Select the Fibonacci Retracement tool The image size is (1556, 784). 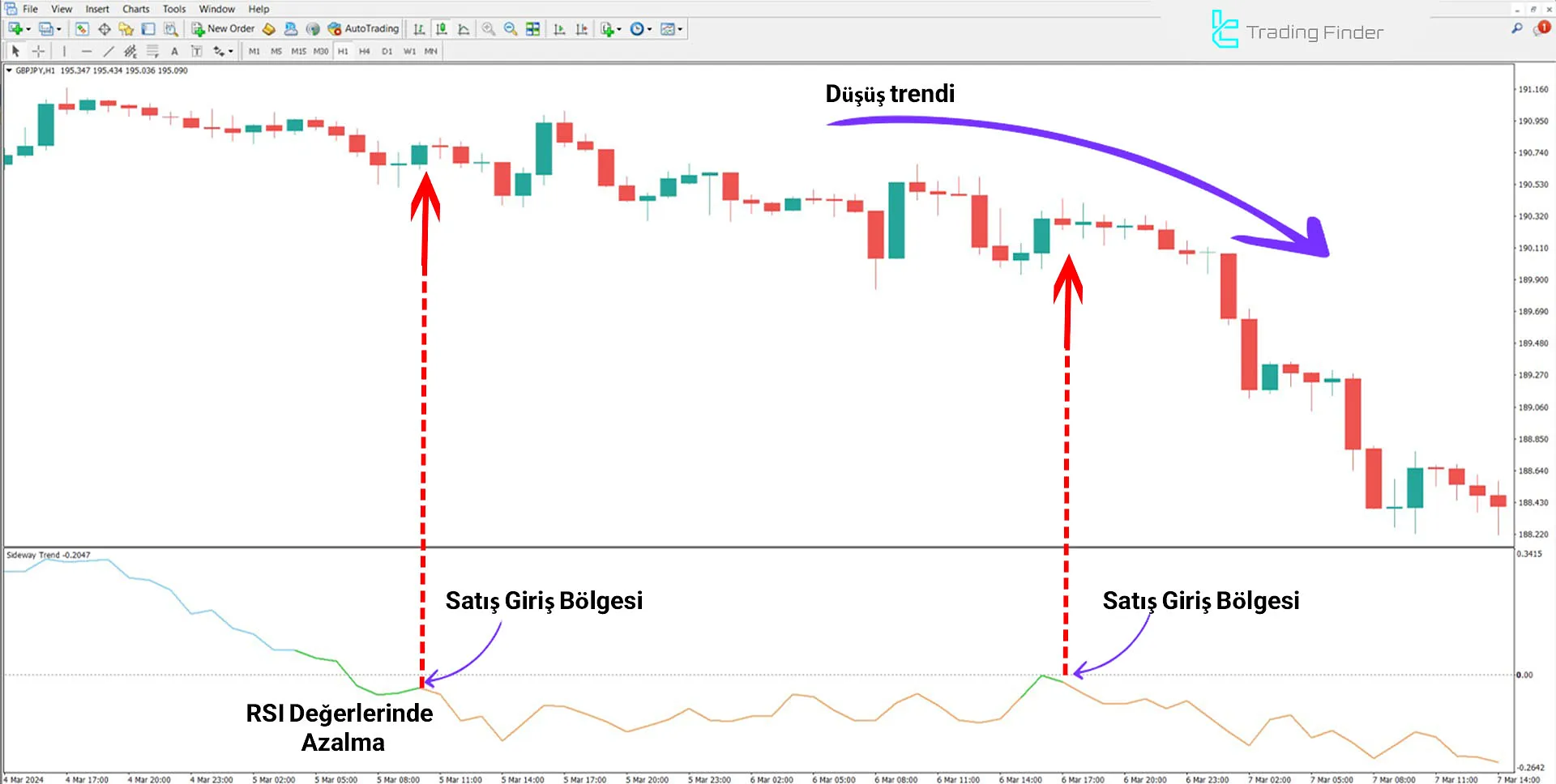[x=151, y=50]
